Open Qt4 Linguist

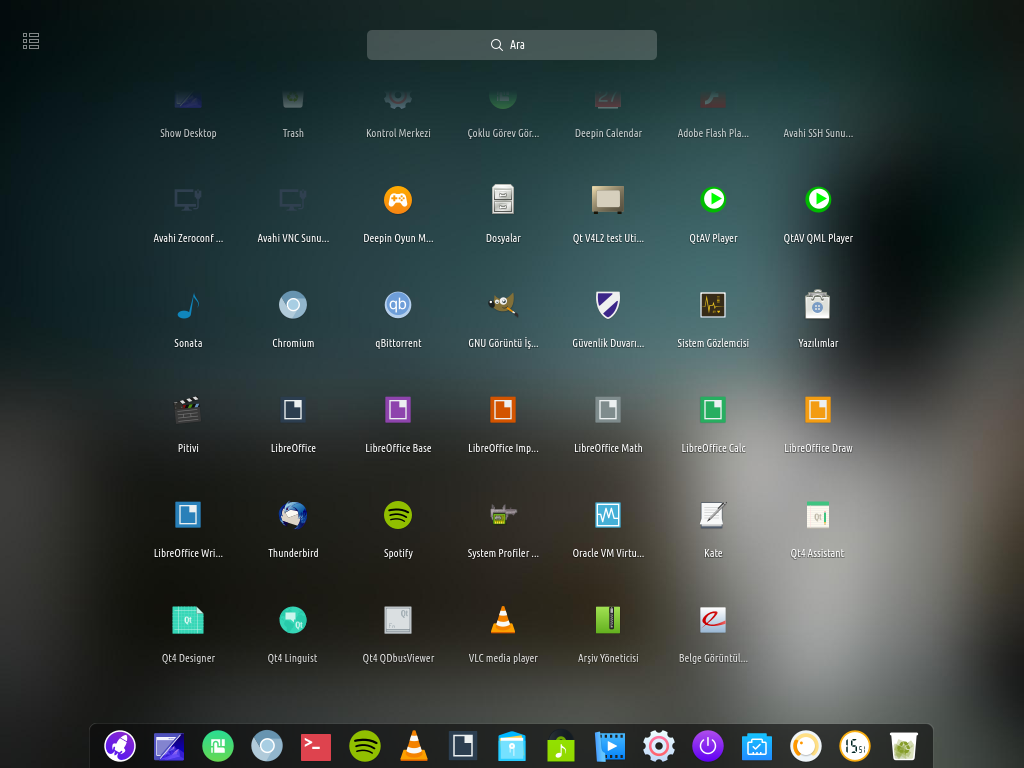pyautogui.click(x=293, y=620)
